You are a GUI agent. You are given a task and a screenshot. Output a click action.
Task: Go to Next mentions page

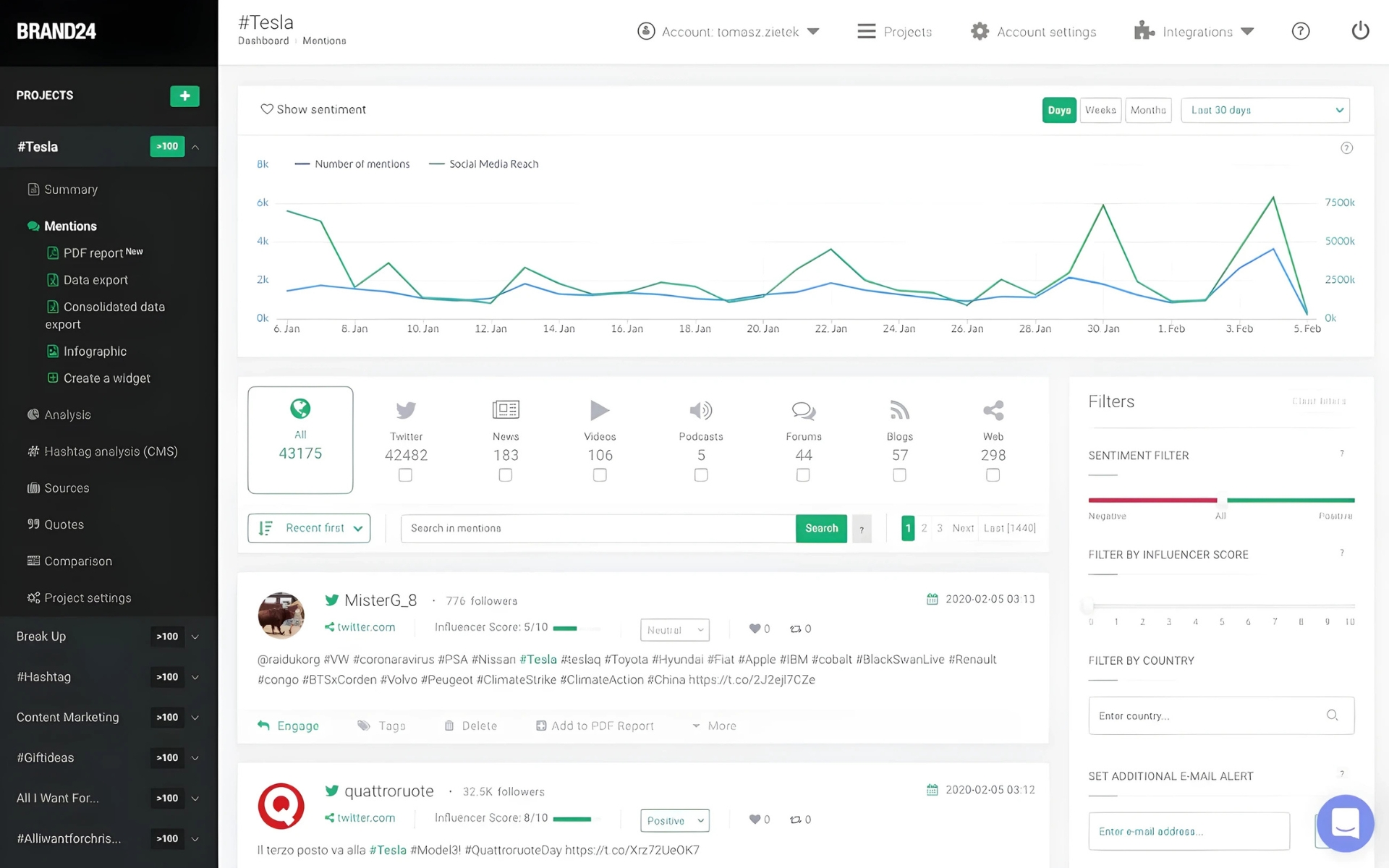pos(963,528)
